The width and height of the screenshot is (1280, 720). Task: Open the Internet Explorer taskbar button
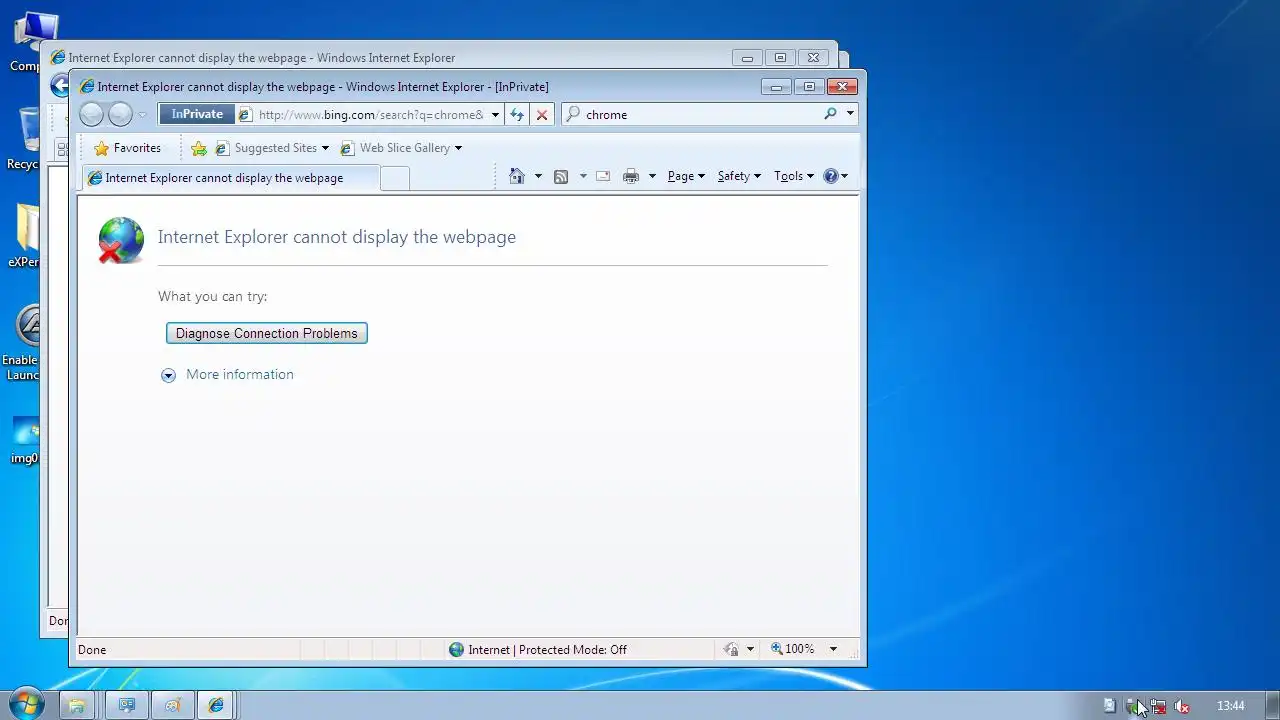(216, 705)
